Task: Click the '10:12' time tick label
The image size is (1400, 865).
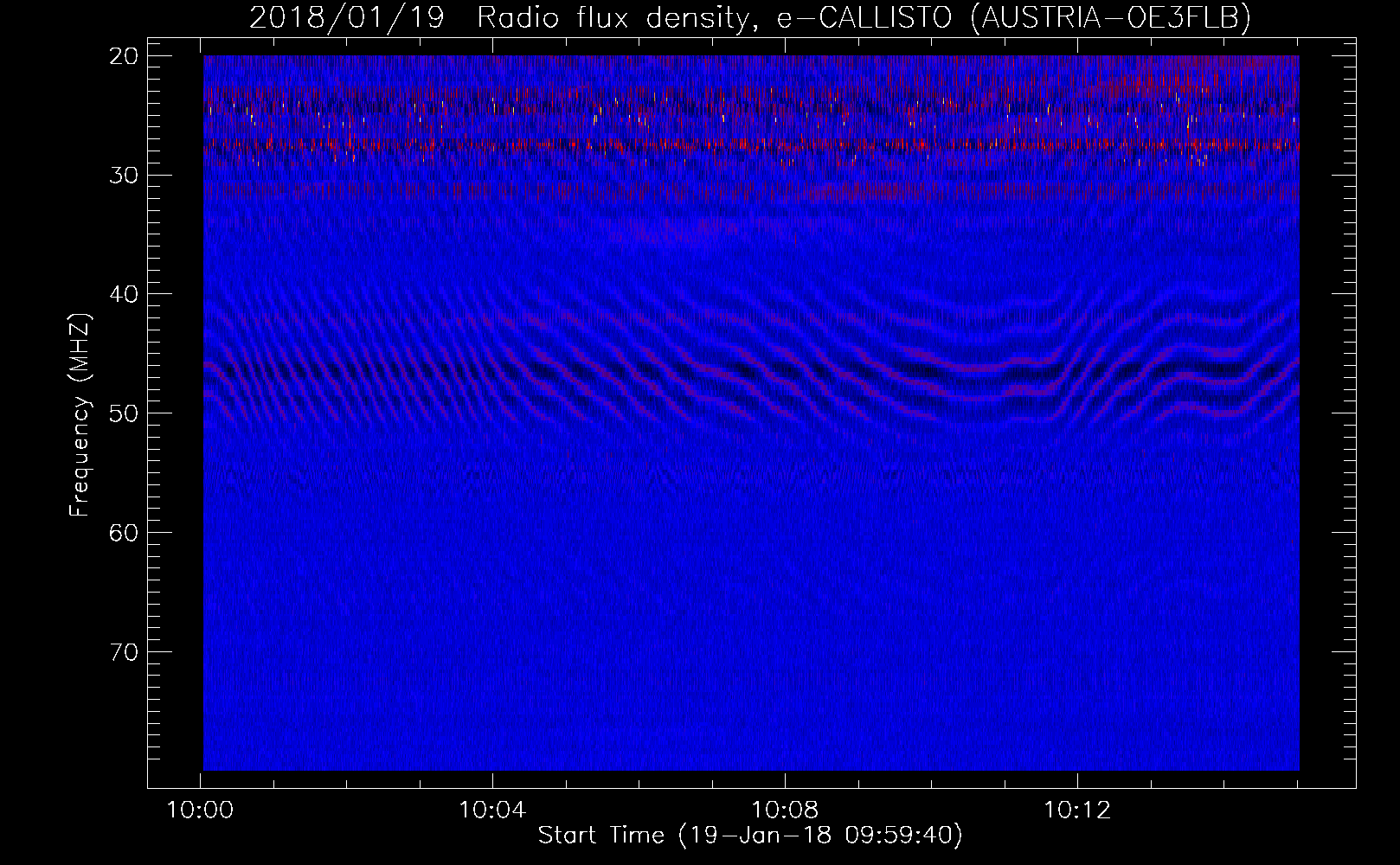Action: 1077,811
